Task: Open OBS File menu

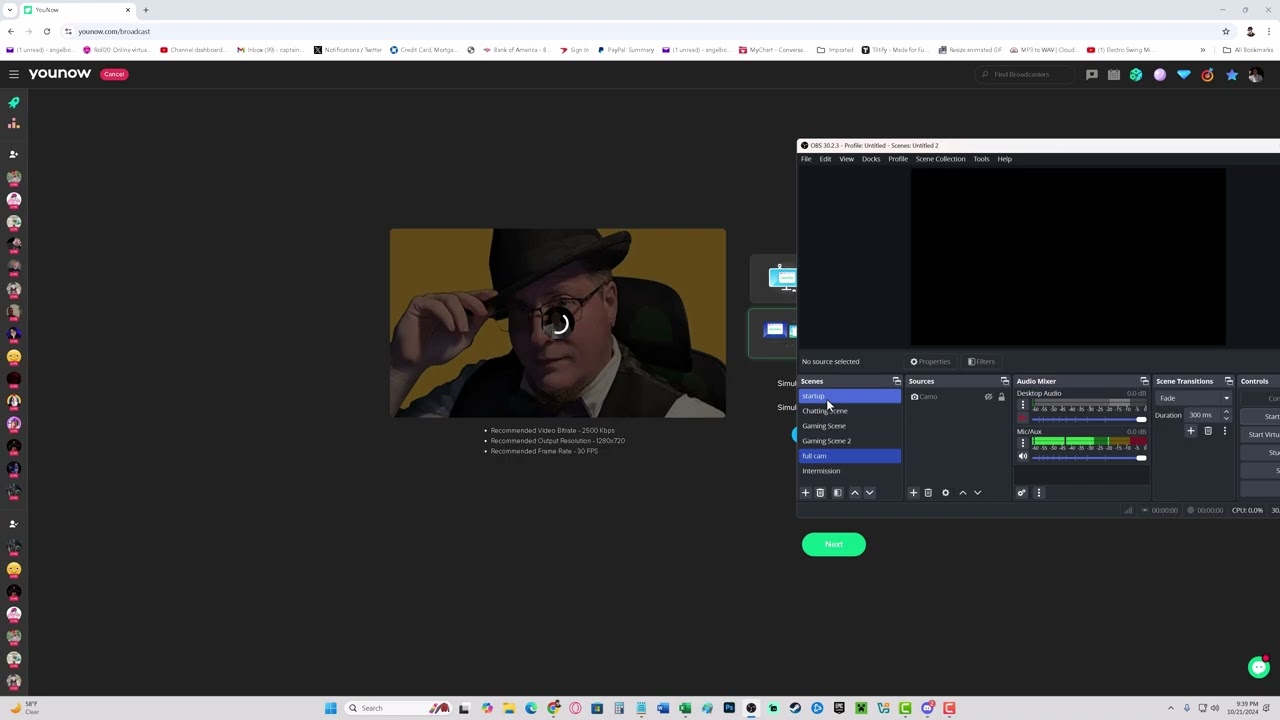Action: (x=806, y=159)
